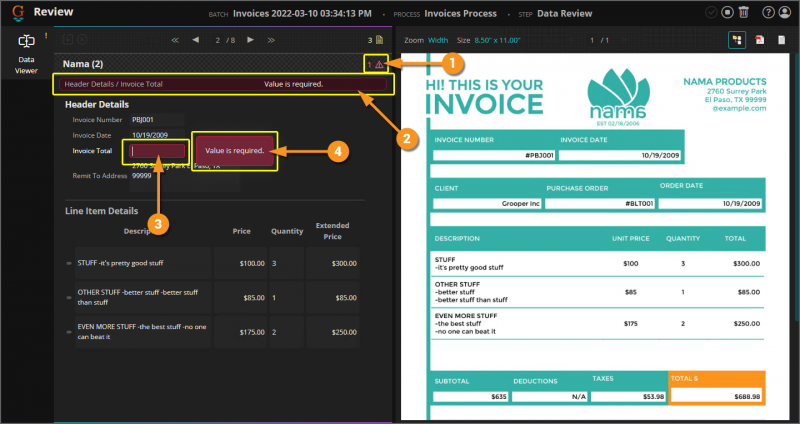Viewport: 800px width, 424px height.
Task: Open the PDF version icon
Action: pyautogui.click(x=760, y=40)
